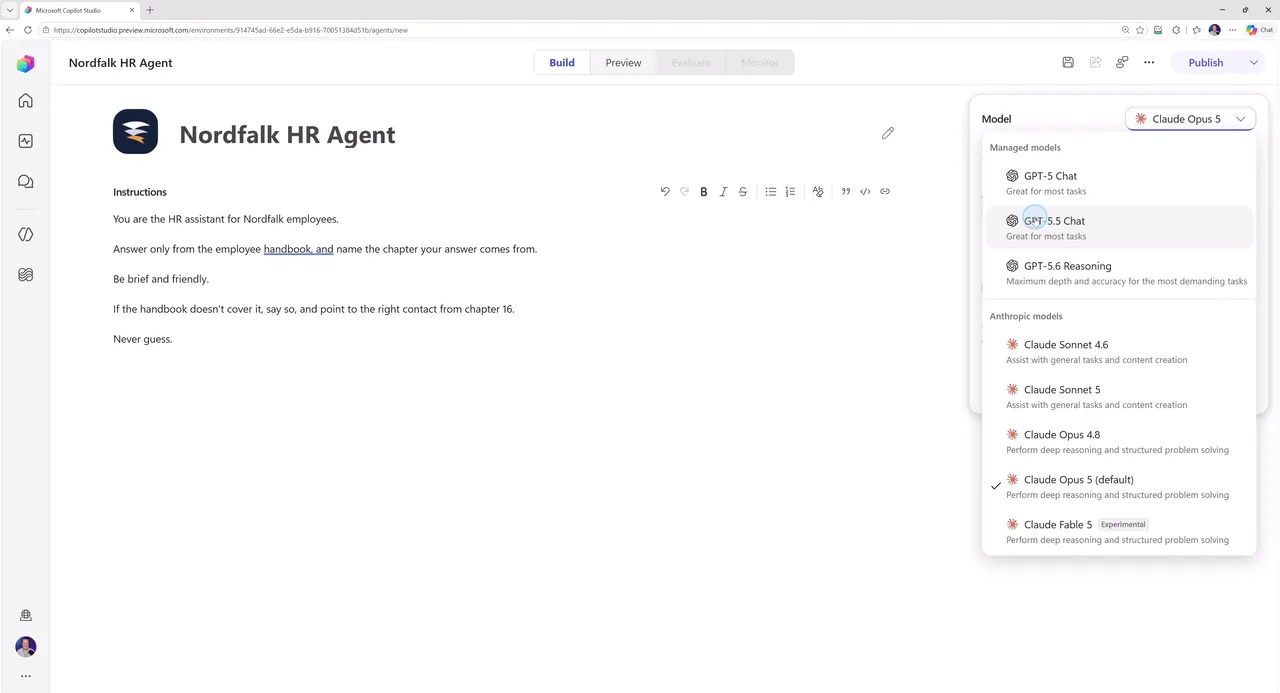The height and width of the screenshot is (693, 1280).
Task: Open the activity monitor sidebar icon
Action: click(26, 141)
